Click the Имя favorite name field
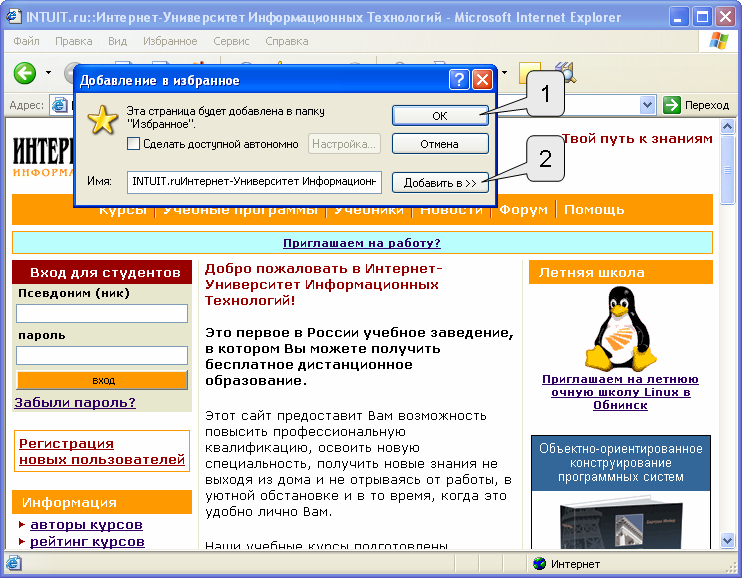Viewport: 742px width, 578px height. 254,182
